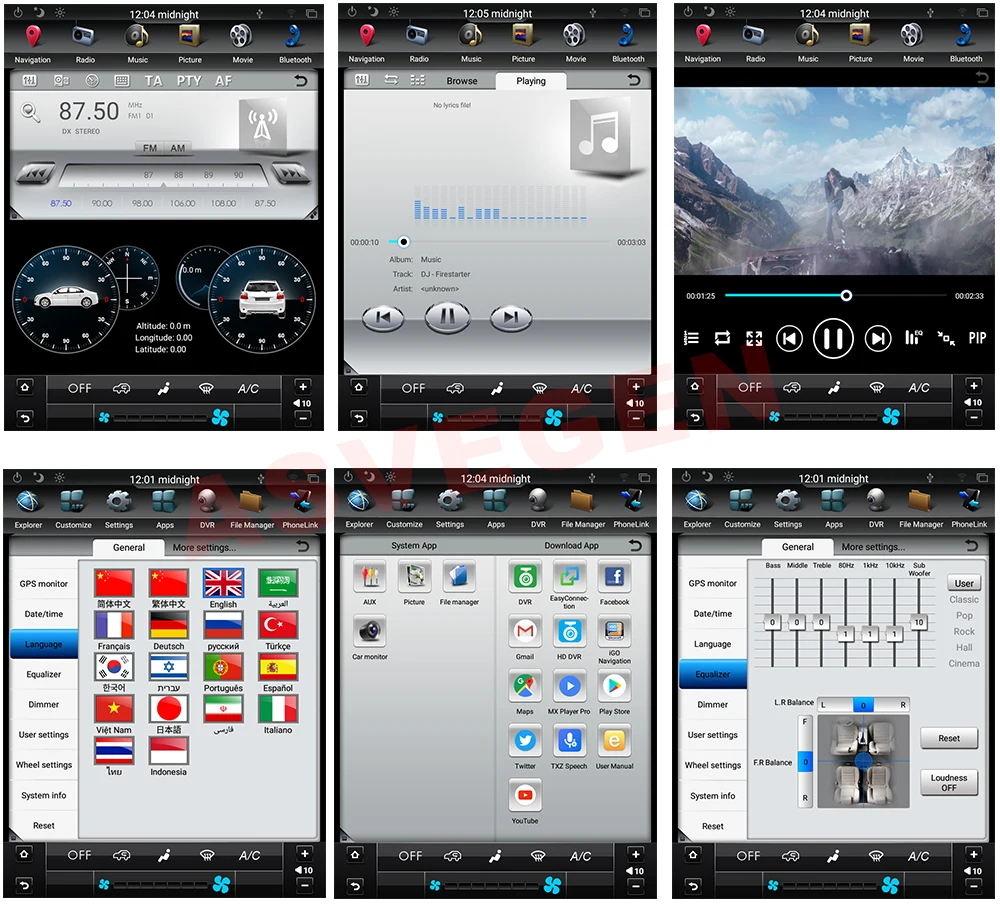Toggle PTY in the radio toolbar
Screen dimensions: 1000x916
(x=189, y=81)
